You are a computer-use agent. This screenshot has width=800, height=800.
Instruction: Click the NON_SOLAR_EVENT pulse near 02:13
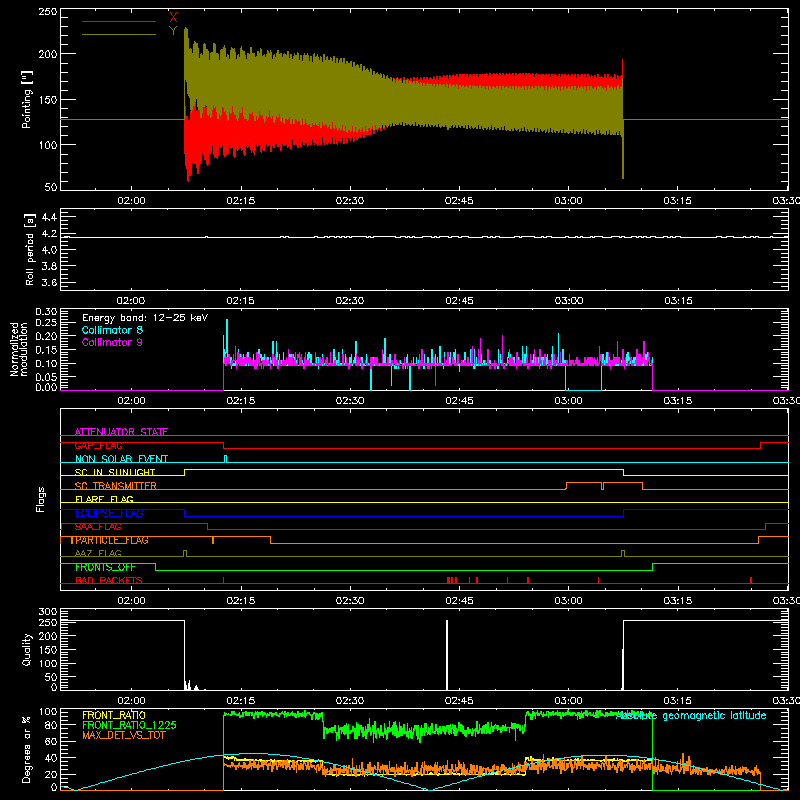click(x=226, y=459)
